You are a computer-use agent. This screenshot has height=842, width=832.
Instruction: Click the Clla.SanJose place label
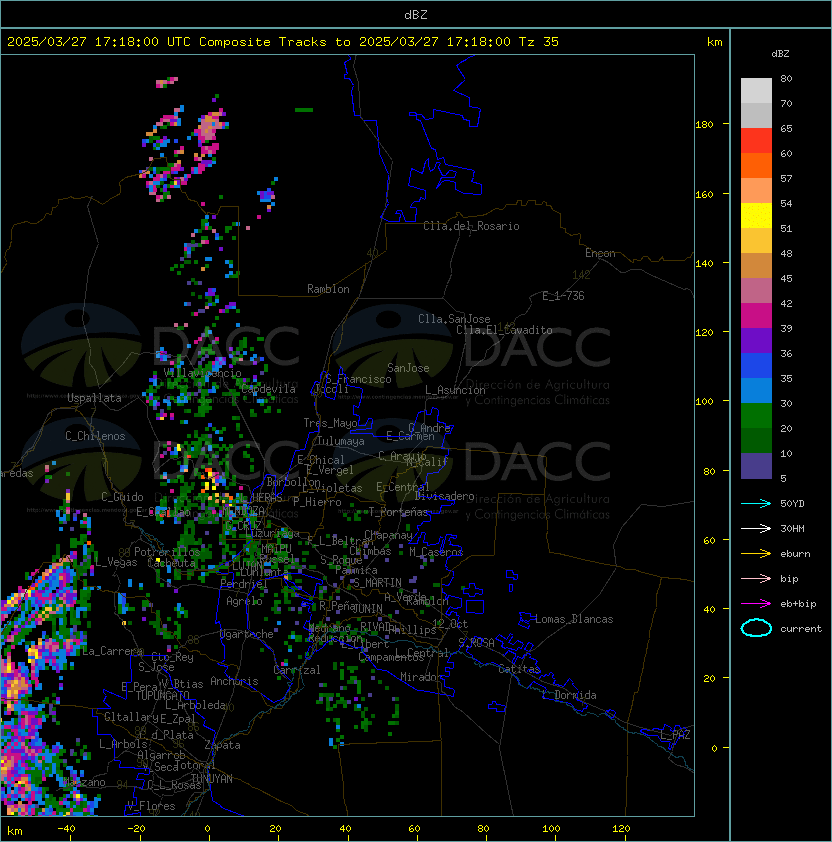coord(454,319)
